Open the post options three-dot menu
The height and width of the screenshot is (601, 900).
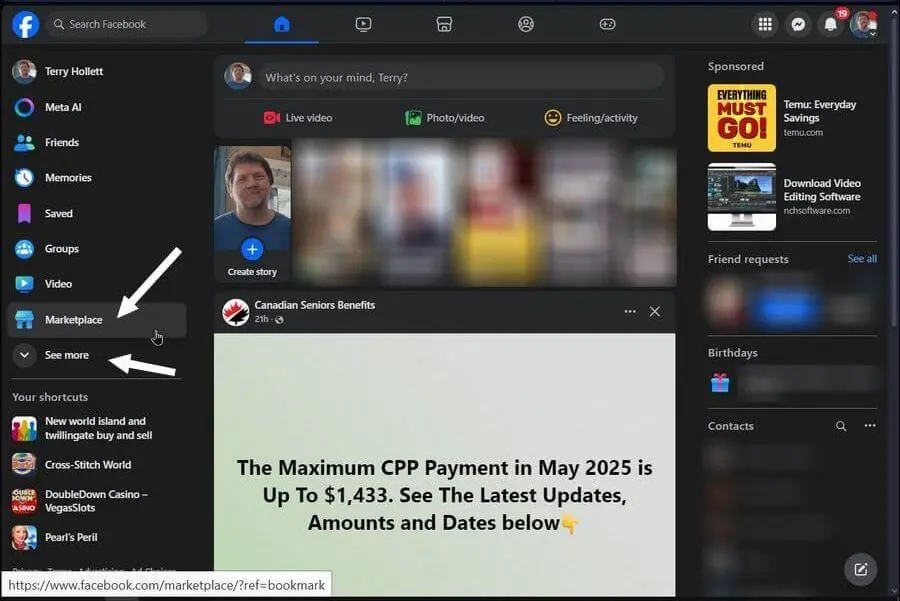[630, 312]
